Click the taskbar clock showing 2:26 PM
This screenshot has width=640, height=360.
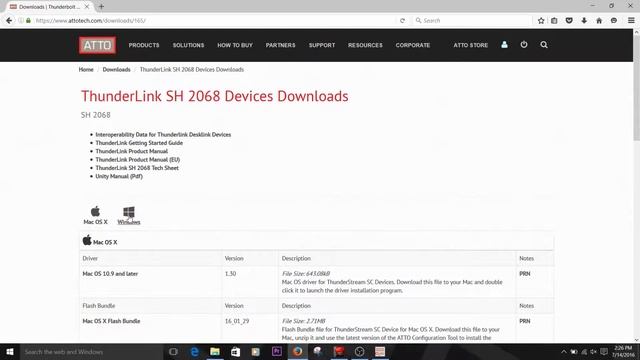623,351
